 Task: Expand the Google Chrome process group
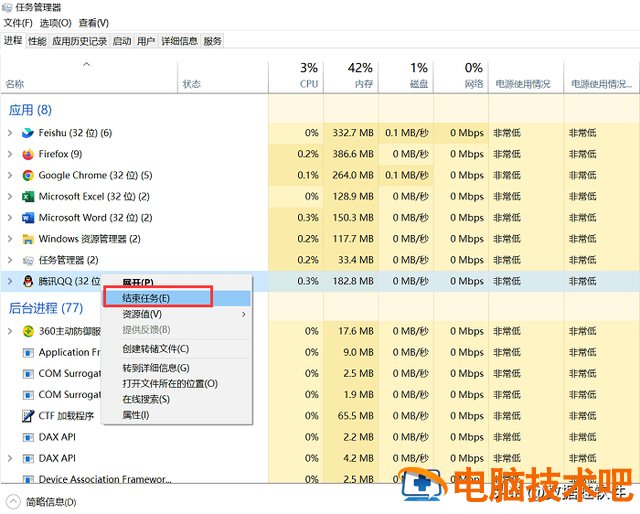[x=10, y=176]
